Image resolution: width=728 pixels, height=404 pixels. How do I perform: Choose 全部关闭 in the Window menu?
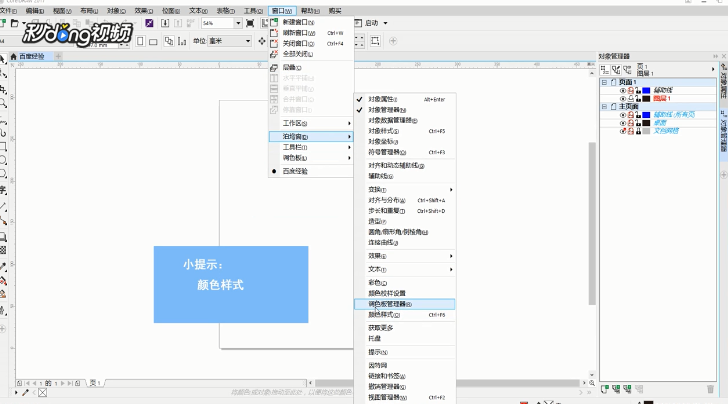[311, 54]
